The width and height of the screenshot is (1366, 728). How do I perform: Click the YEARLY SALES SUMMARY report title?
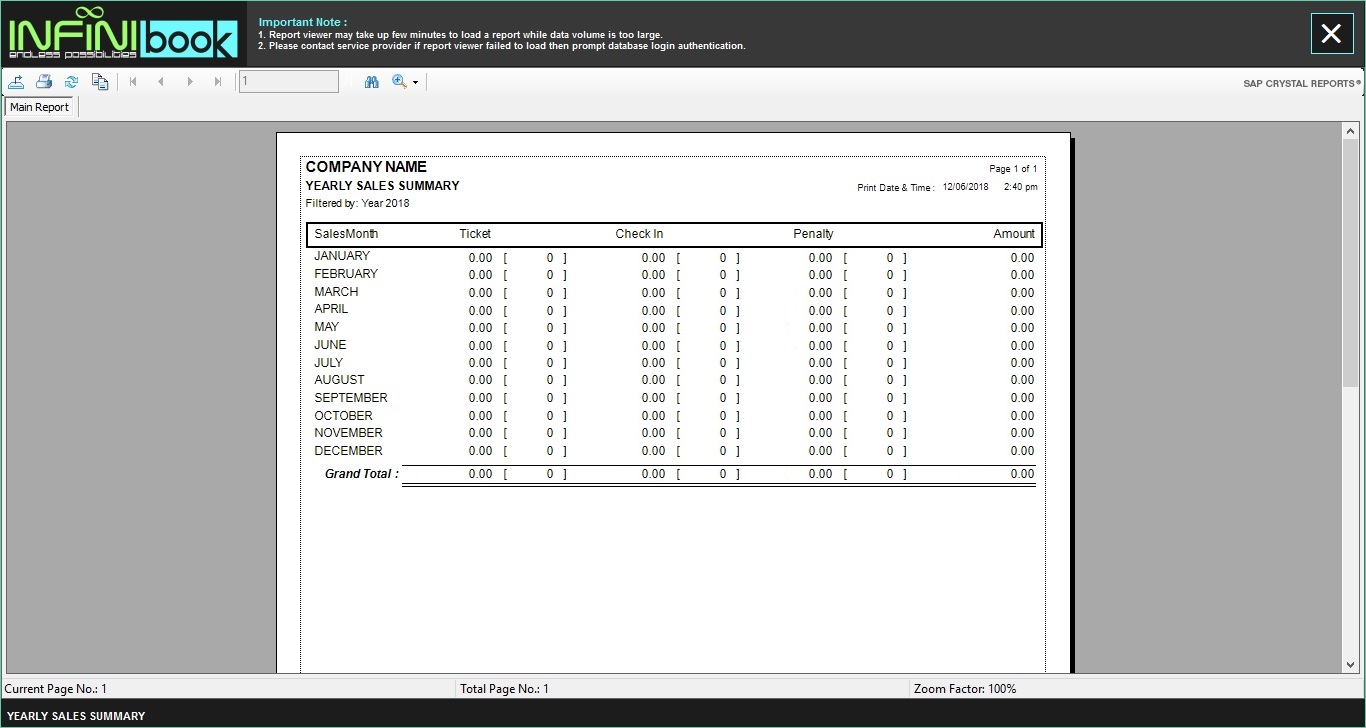coord(382,186)
